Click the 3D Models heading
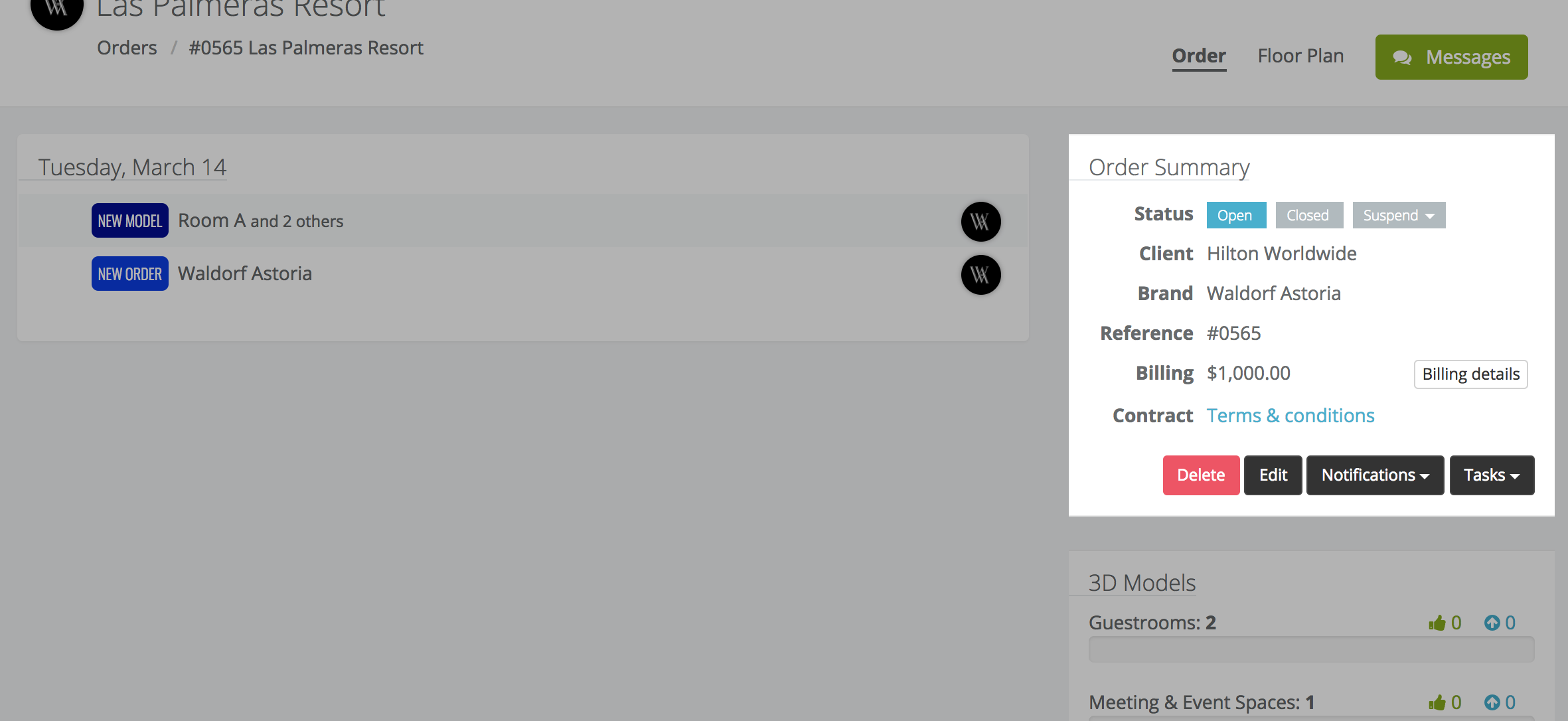This screenshot has height=721, width=1568. click(x=1142, y=583)
